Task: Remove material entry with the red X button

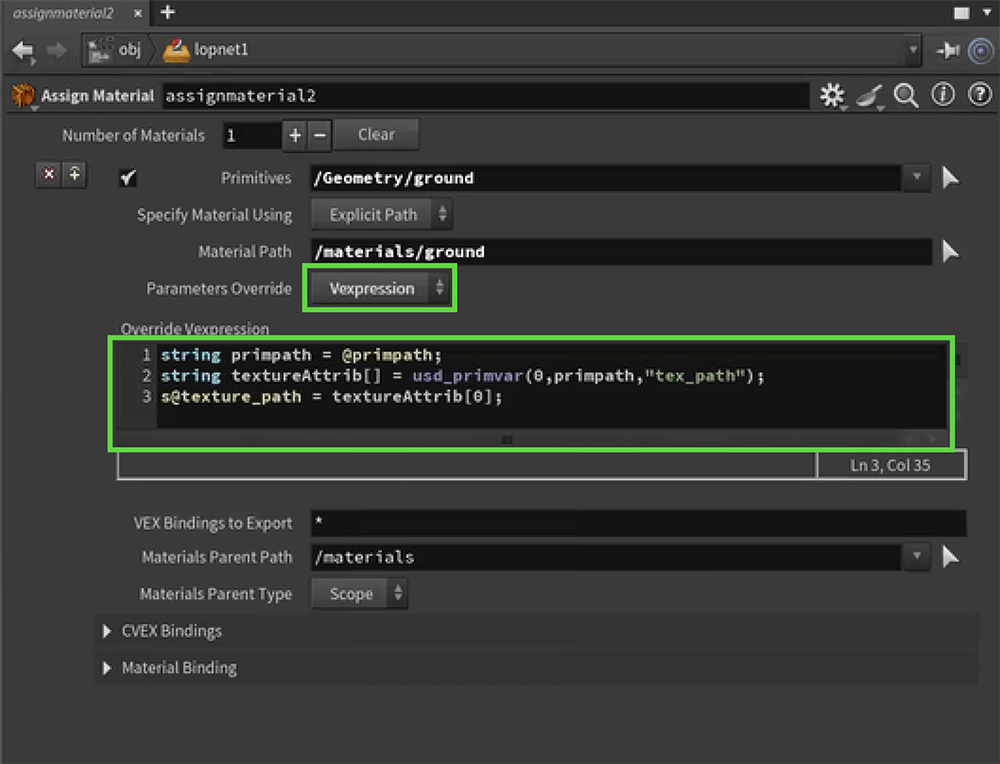Action: pyautogui.click(x=48, y=176)
